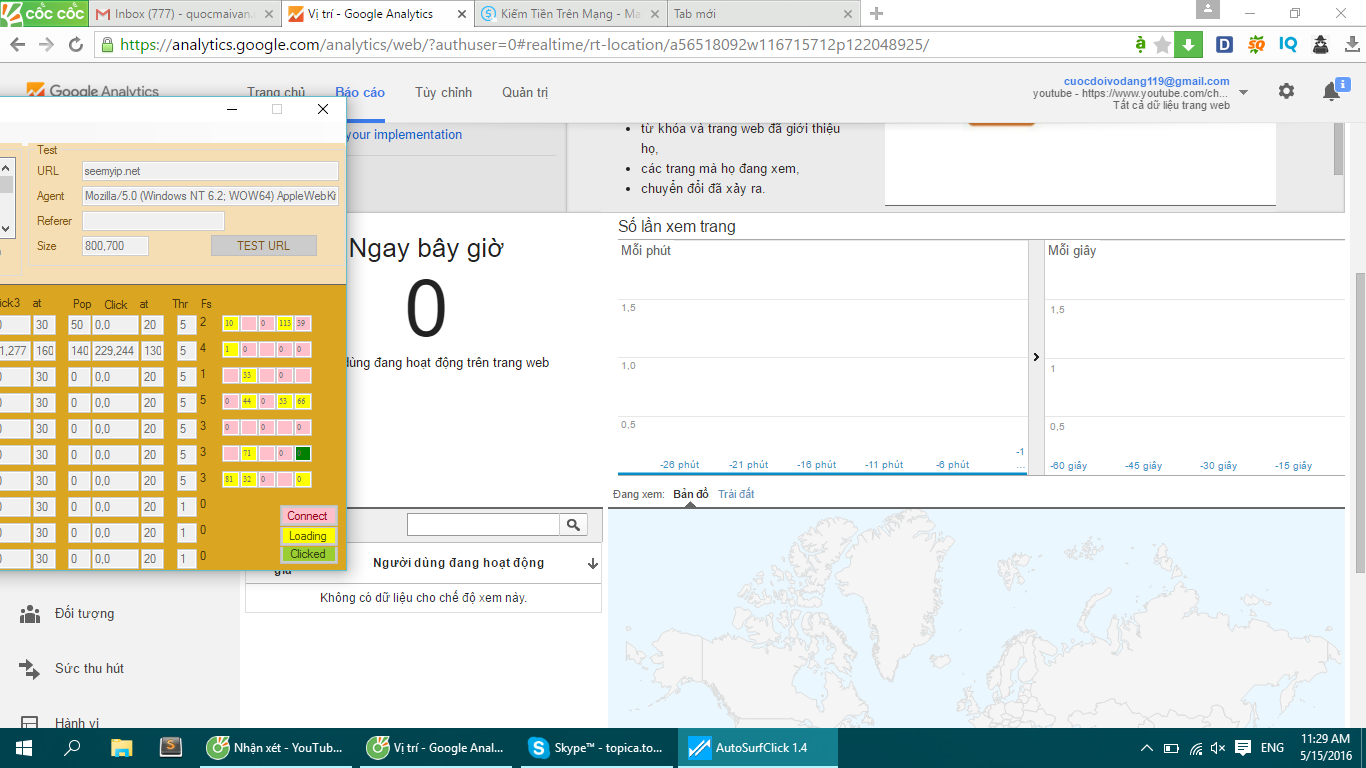Viewport: 1366px width, 768px height.
Task: Switch to the Tùy chỉnh tab
Action: coord(443,92)
